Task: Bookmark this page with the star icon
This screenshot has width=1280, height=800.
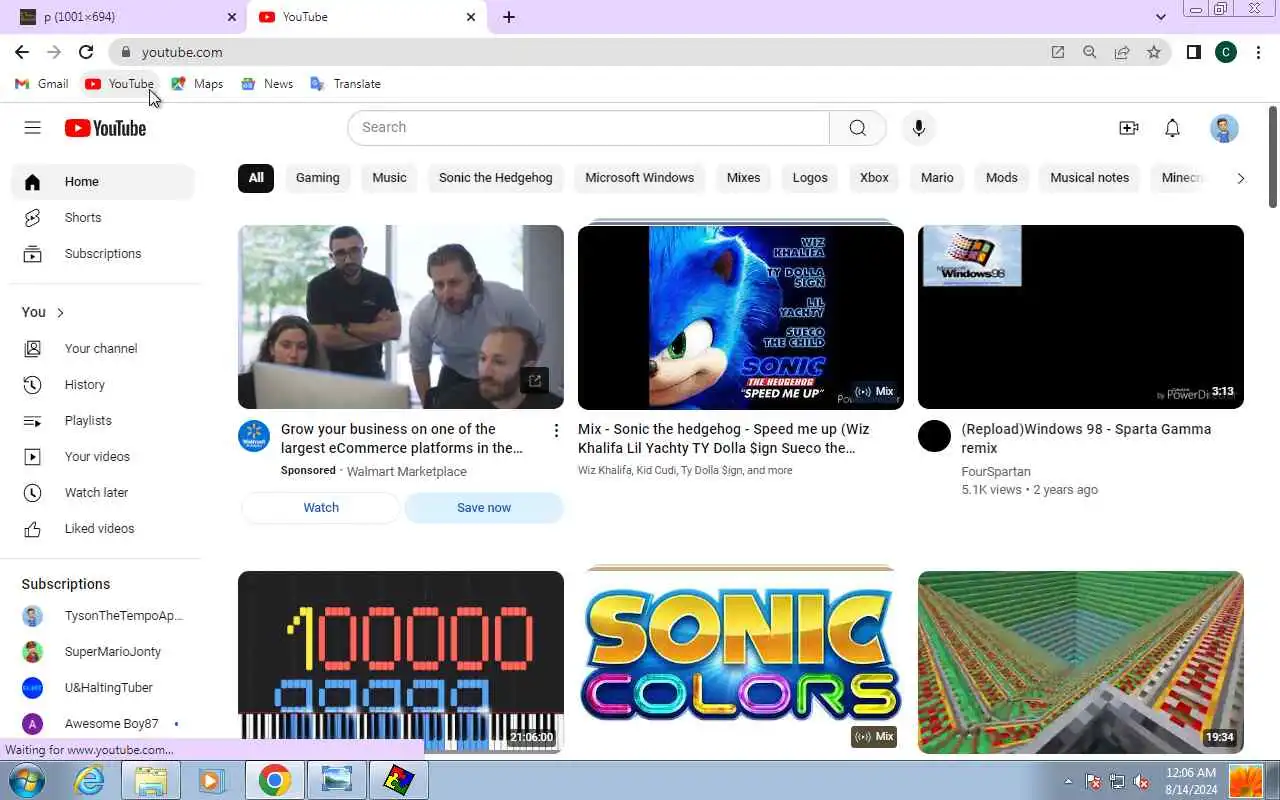Action: (x=1154, y=52)
